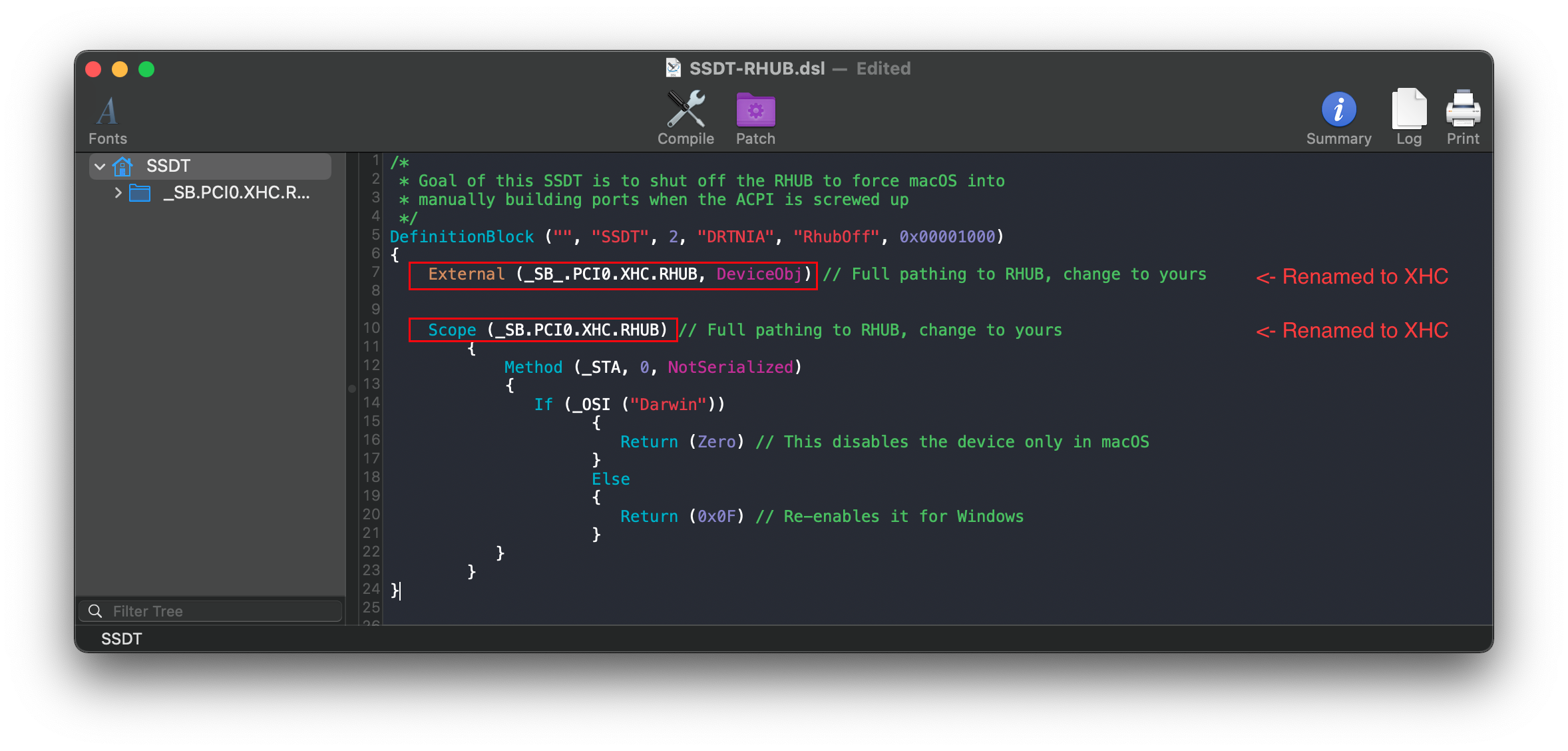Select the SSDT root tree item
Screen dimensions: 1568x751
tap(168, 166)
